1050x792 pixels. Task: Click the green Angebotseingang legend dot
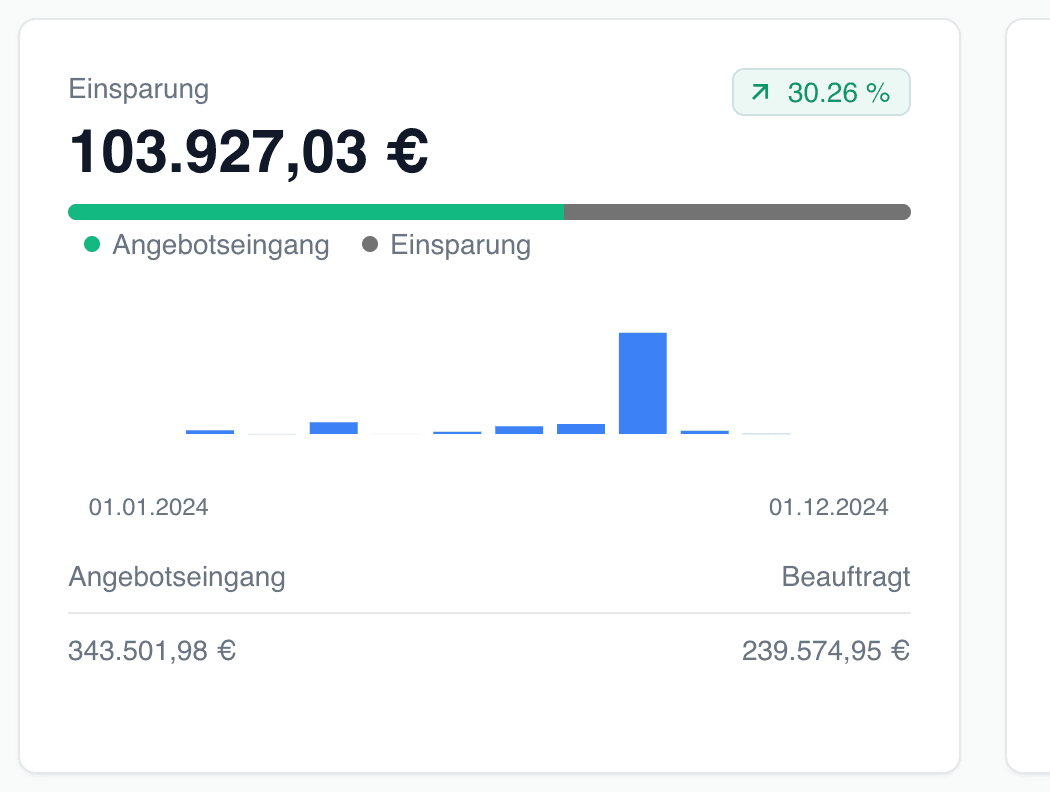(x=92, y=245)
